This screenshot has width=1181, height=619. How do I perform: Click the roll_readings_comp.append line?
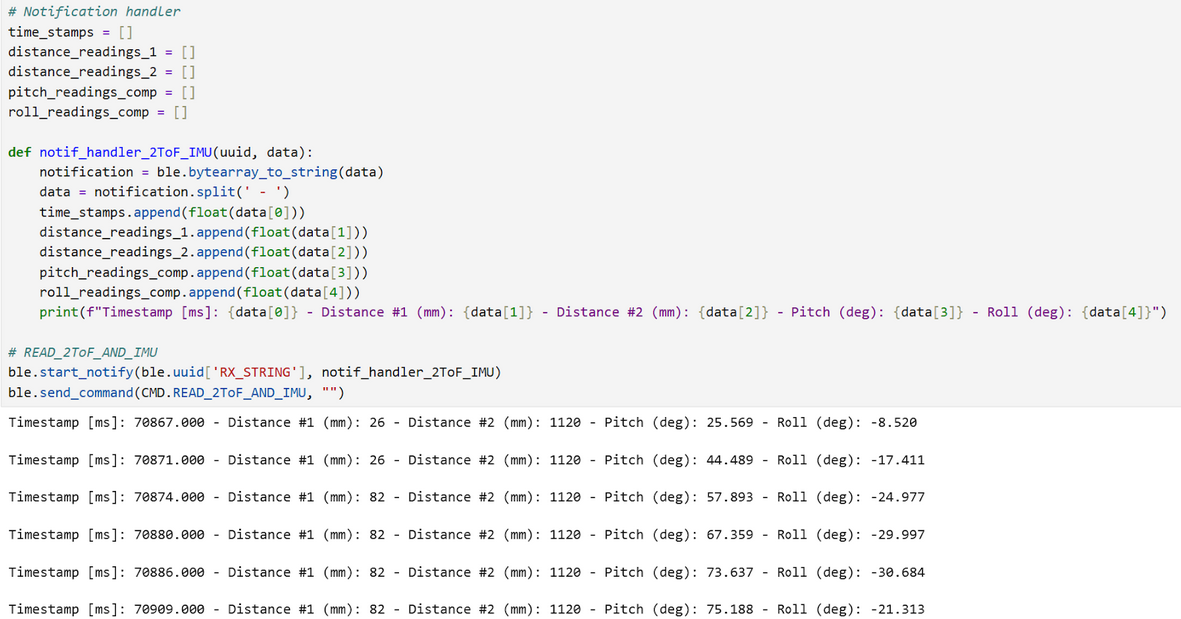click(200, 292)
